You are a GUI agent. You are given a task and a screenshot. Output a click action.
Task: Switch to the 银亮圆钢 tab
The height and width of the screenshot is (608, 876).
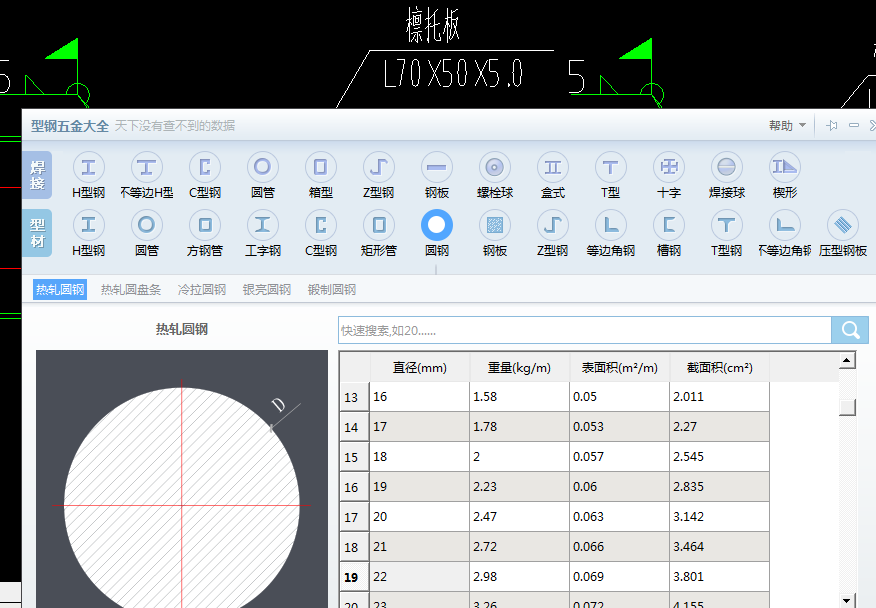click(266, 289)
